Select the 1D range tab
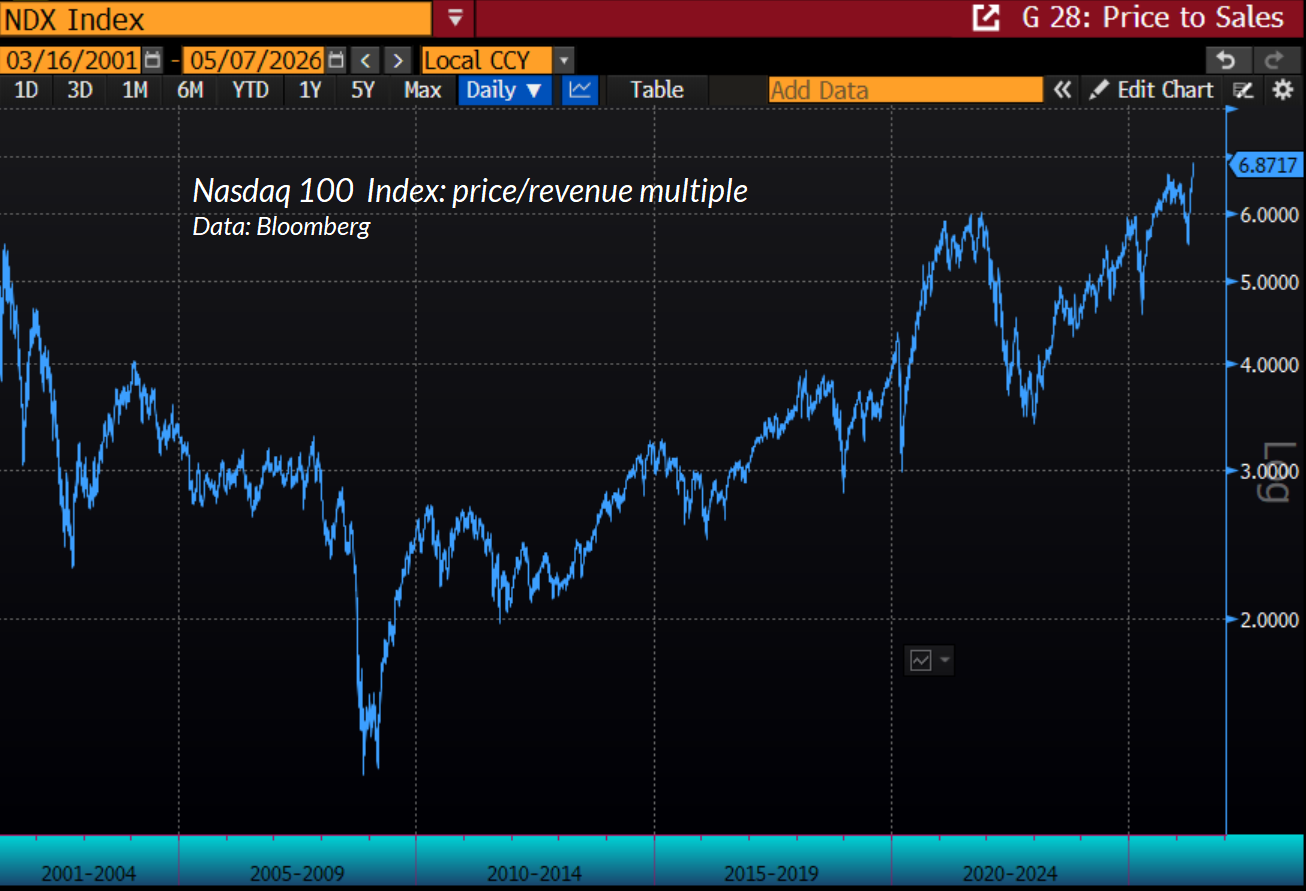The height and width of the screenshot is (891, 1306). [x=26, y=90]
